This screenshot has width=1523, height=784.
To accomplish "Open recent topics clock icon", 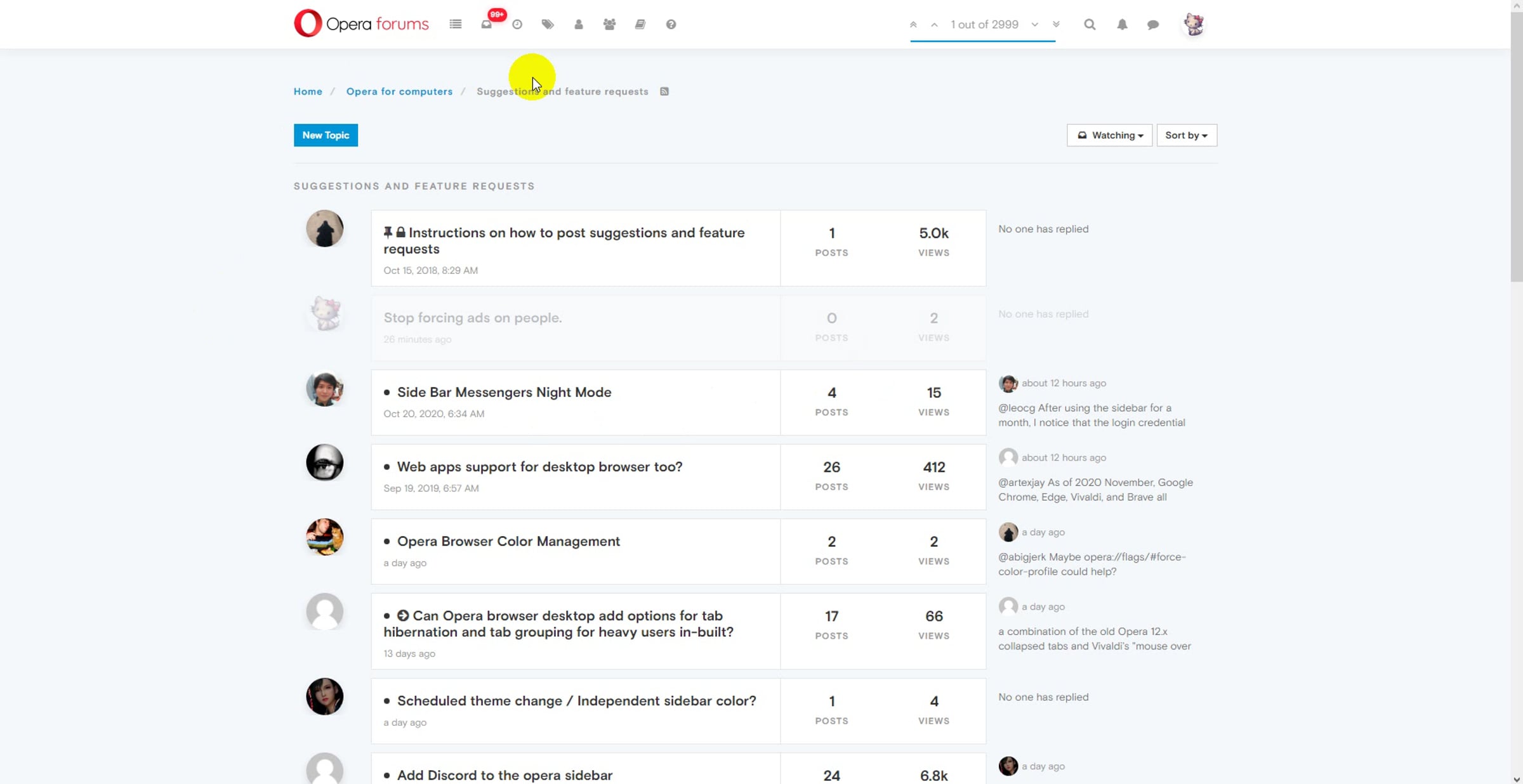I will (x=517, y=24).
